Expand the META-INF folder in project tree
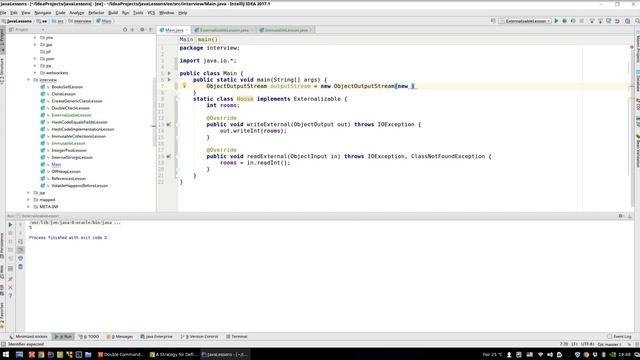The image size is (640, 360). tap(29, 207)
